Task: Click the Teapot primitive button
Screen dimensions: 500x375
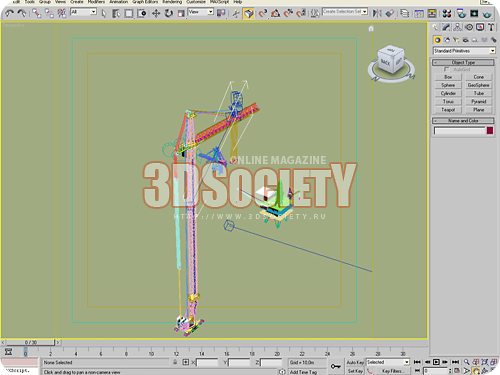Action: (448, 110)
